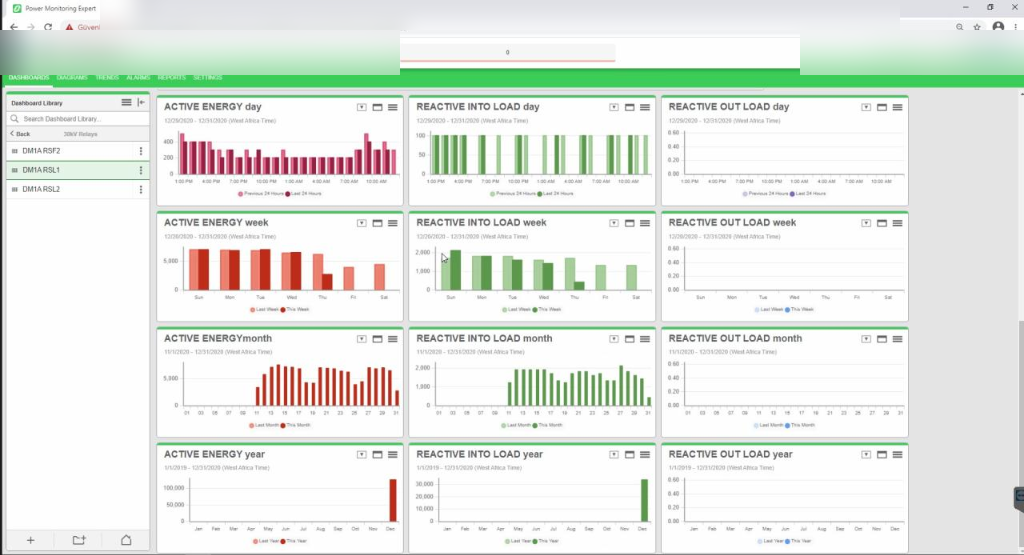This screenshot has width=1024, height=555.
Task: Toggle Last 24 Hours in REACTIVE INTO LOAD day
Action: 555,194
